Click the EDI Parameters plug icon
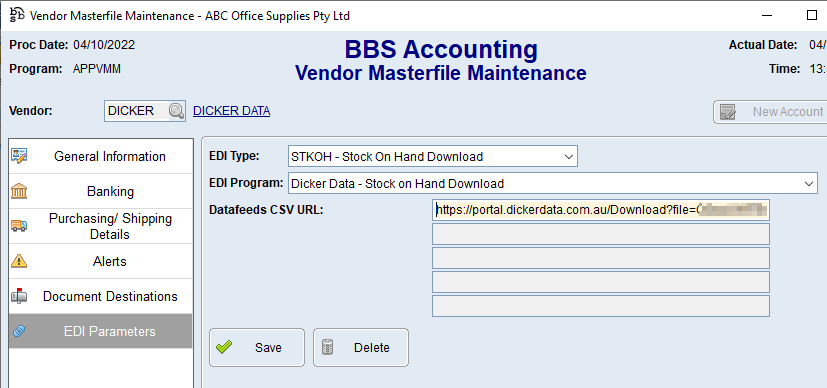 (x=19, y=331)
